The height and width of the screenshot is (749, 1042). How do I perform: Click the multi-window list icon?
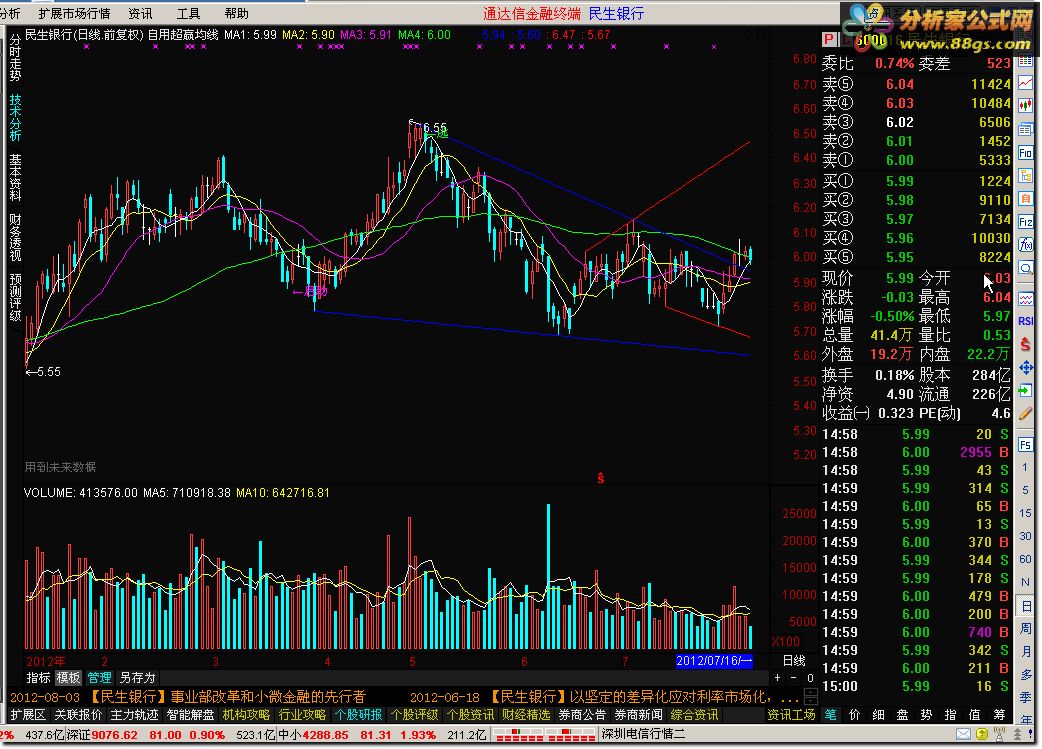click(x=1026, y=129)
